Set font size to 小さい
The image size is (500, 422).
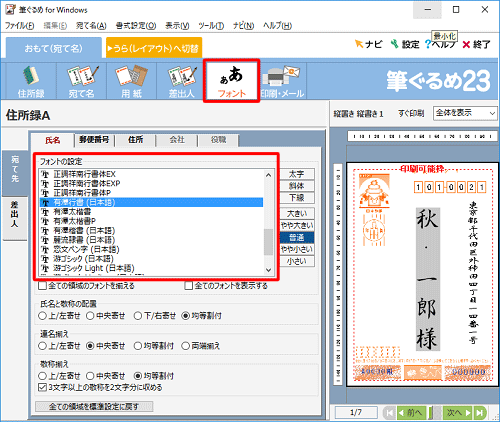(297, 261)
